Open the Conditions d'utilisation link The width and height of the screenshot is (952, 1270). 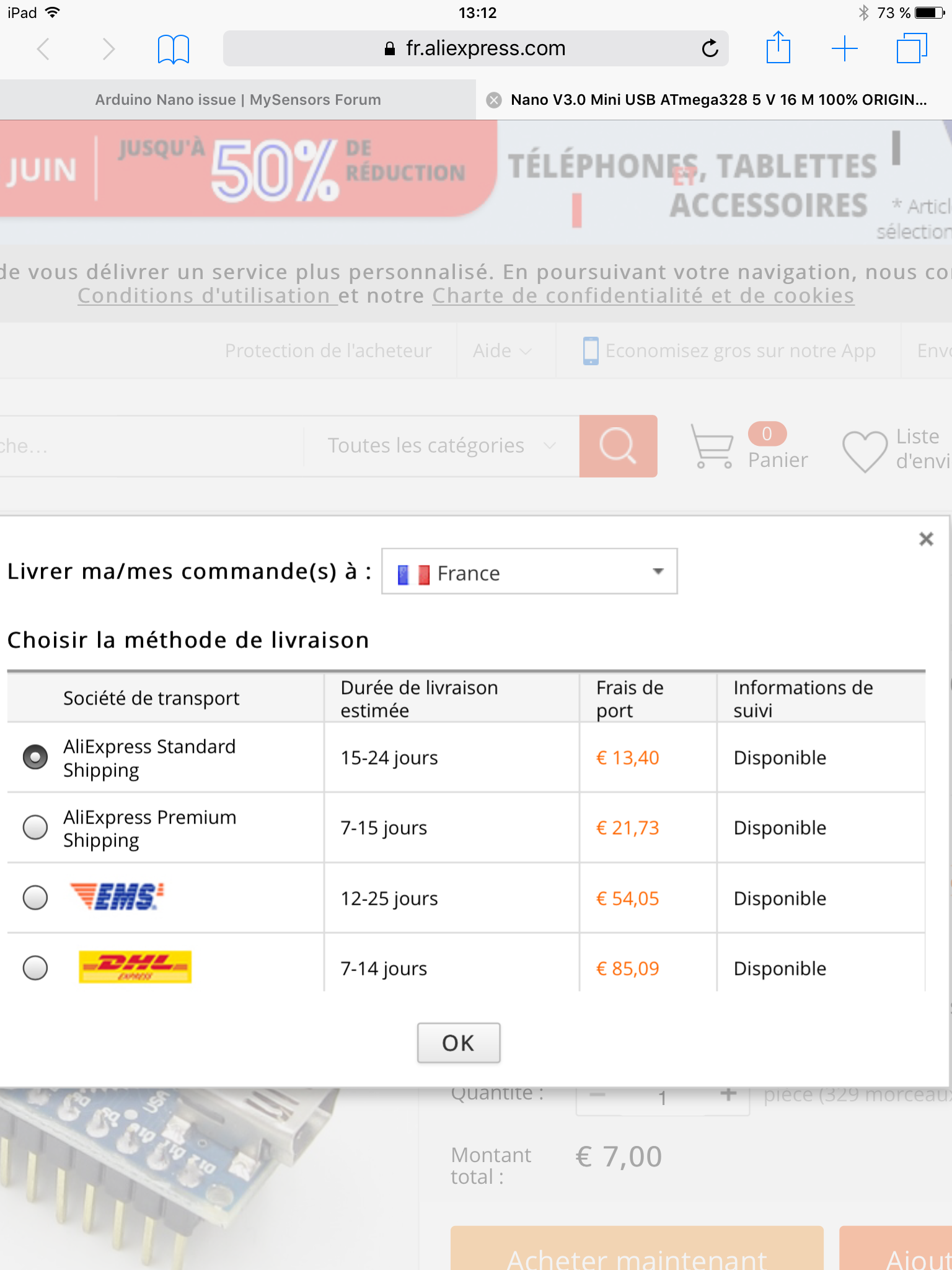point(207,296)
